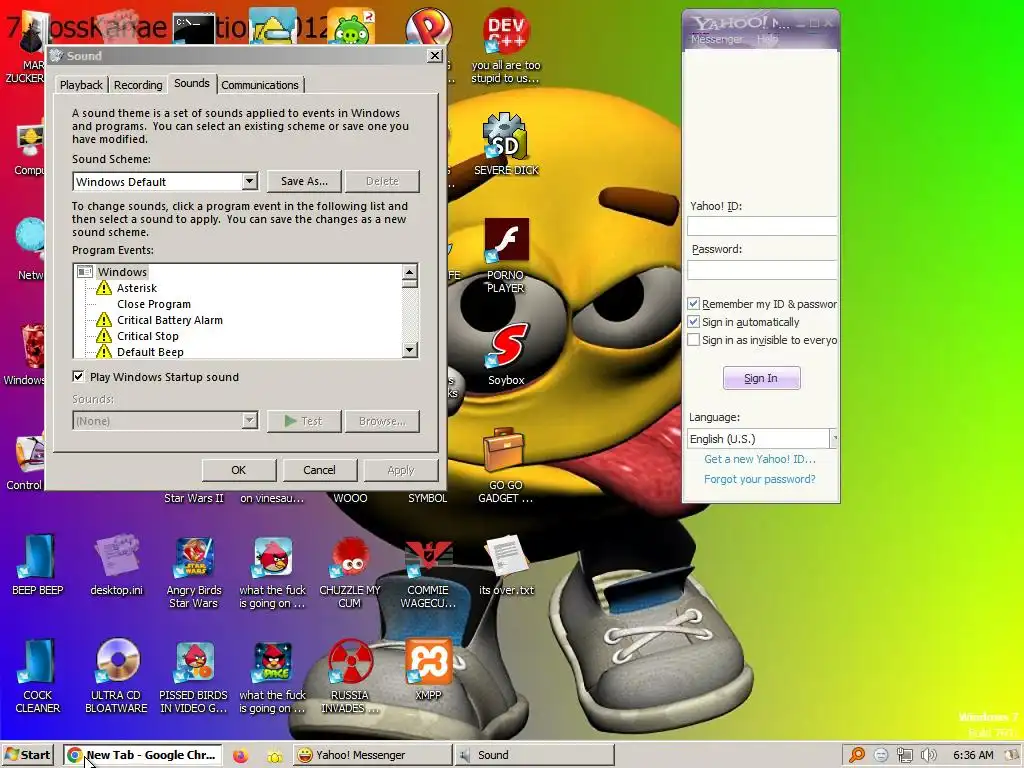Launch Angry Birds Star Wars icon
This screenshot has width=1024, height=768.
(x=194, y=556)
